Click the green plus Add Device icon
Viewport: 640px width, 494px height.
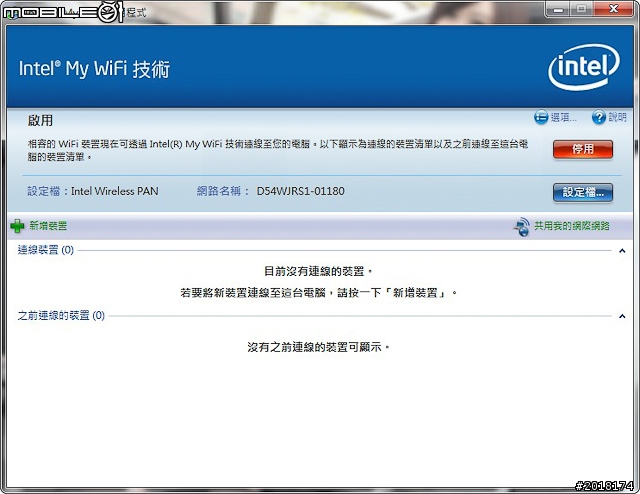17,226
